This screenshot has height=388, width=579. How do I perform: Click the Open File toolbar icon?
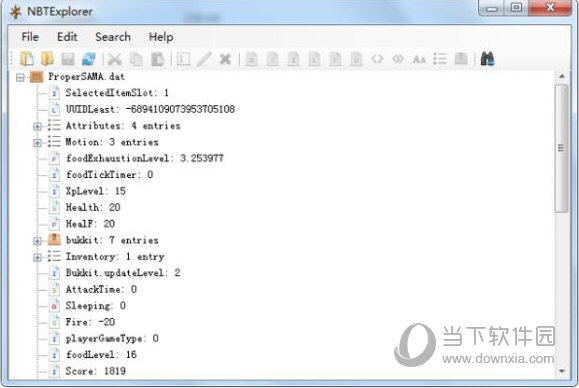(x=27, y=59)
